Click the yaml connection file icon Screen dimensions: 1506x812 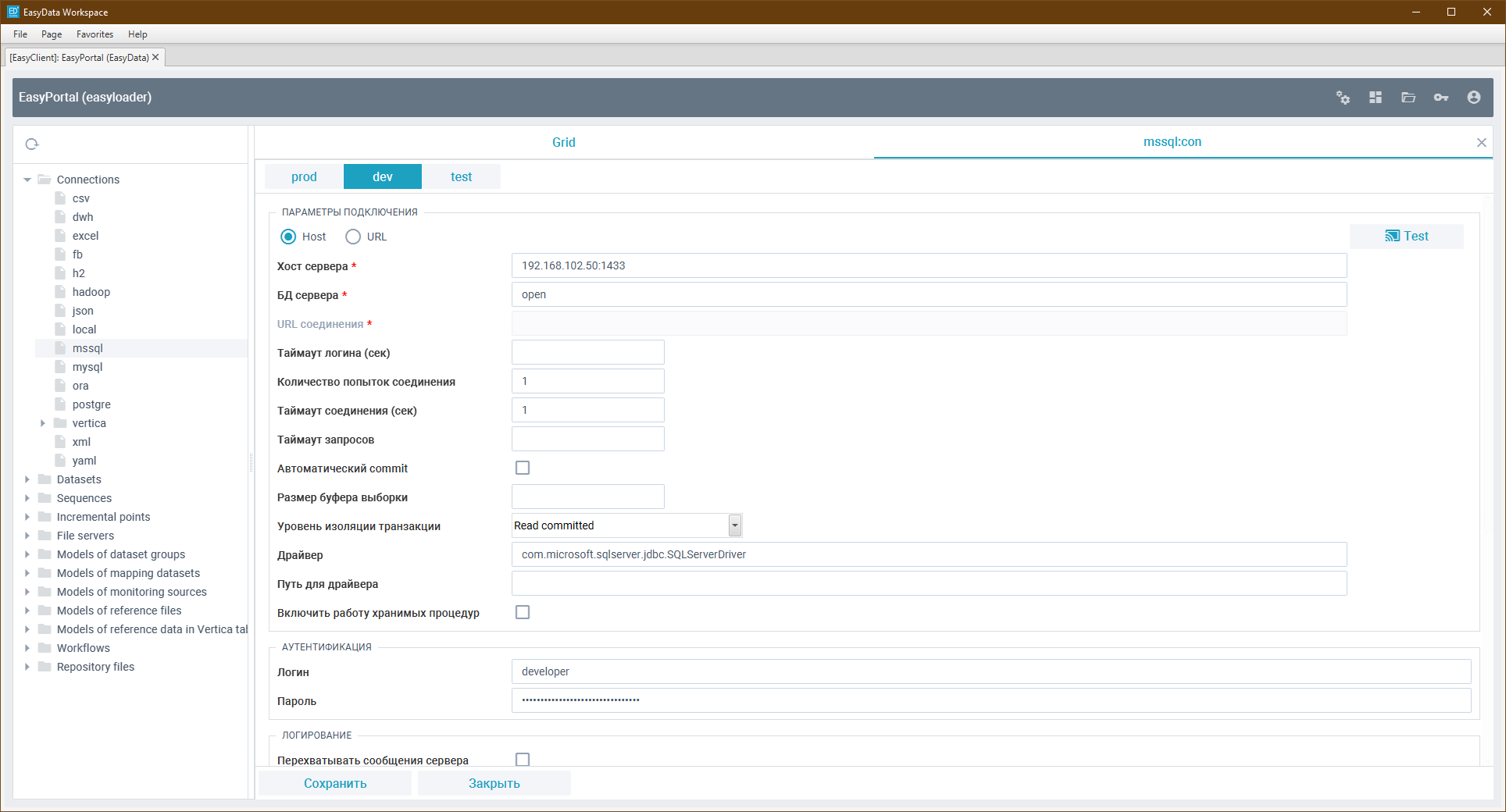[x=60, y=461]
